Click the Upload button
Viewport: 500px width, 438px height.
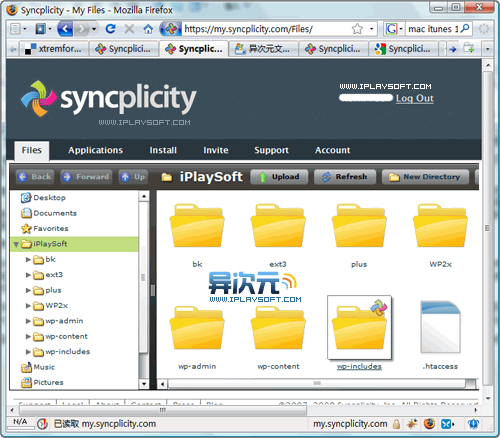click(x=280, y=177)
